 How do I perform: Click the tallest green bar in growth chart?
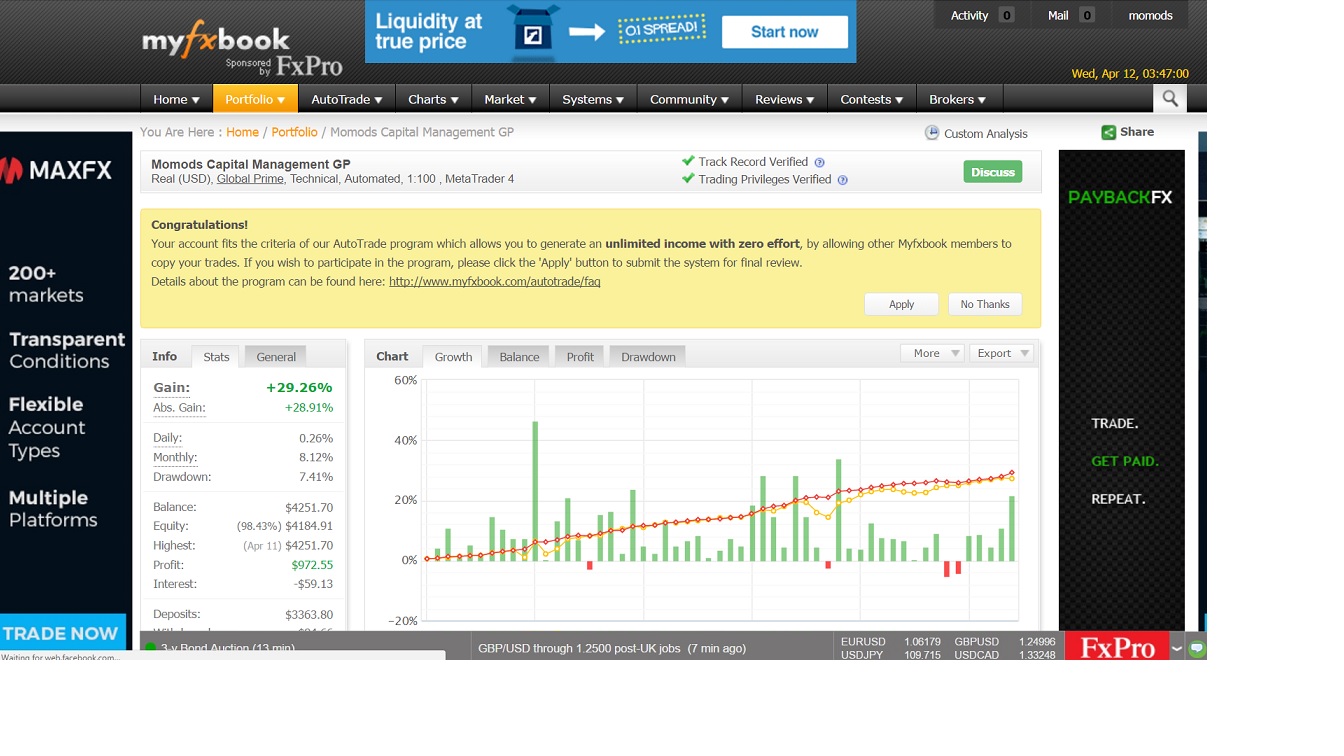535,491
